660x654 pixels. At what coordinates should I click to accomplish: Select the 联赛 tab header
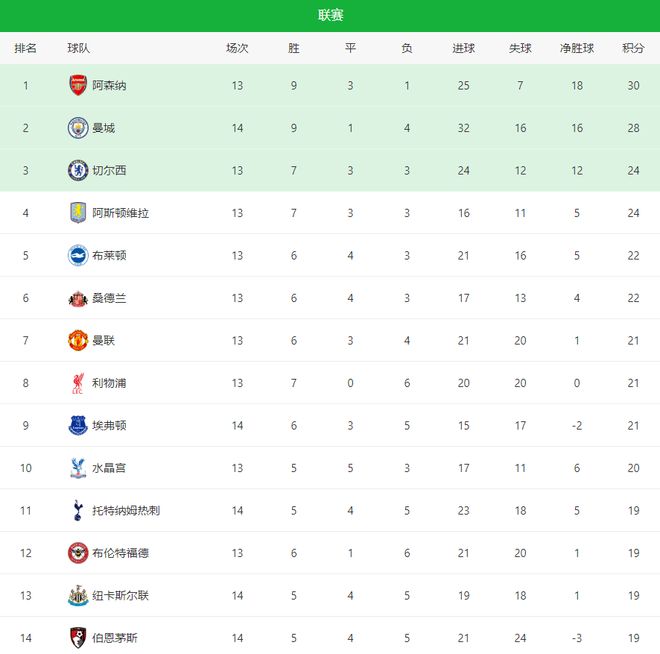point(330,15)
